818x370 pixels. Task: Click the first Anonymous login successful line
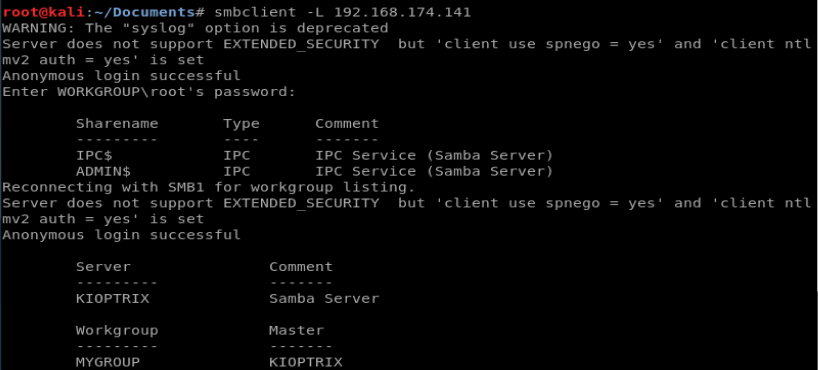[122, 76]
